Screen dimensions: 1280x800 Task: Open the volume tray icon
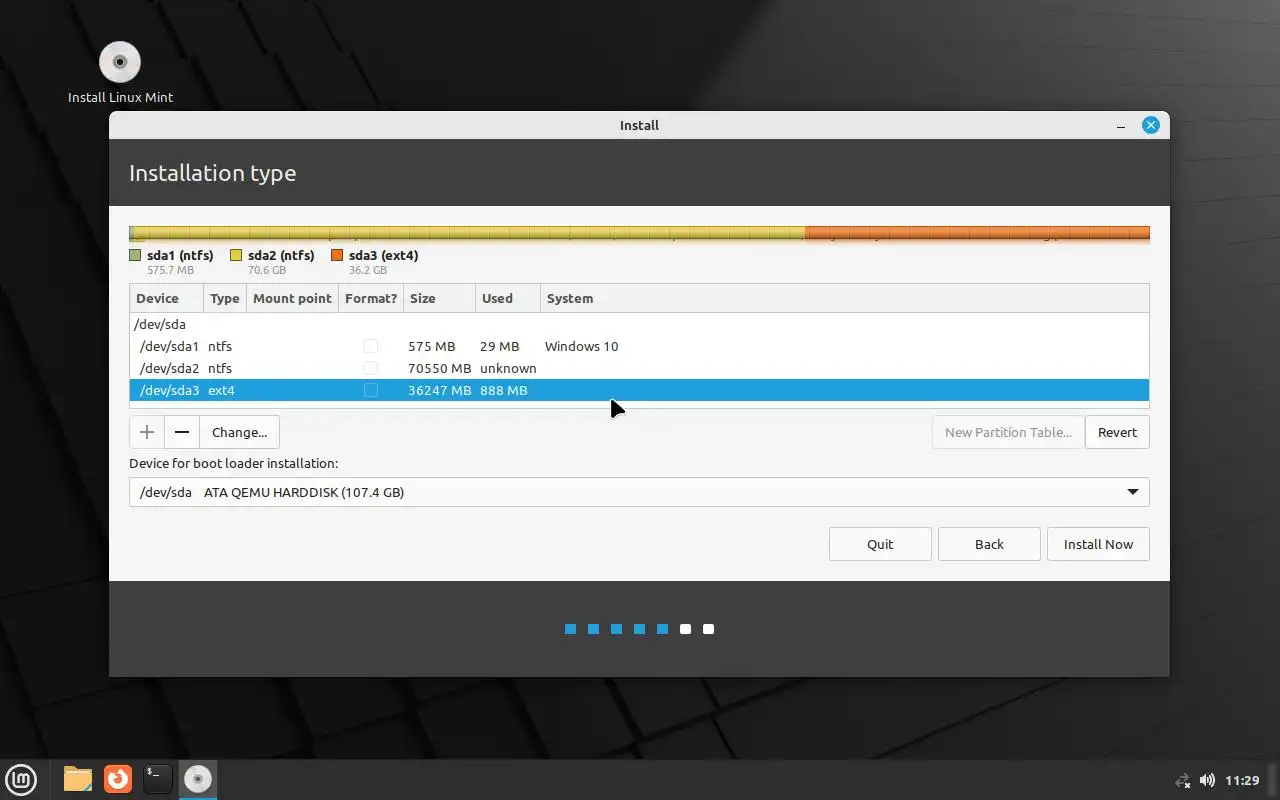click(1207, 780)
